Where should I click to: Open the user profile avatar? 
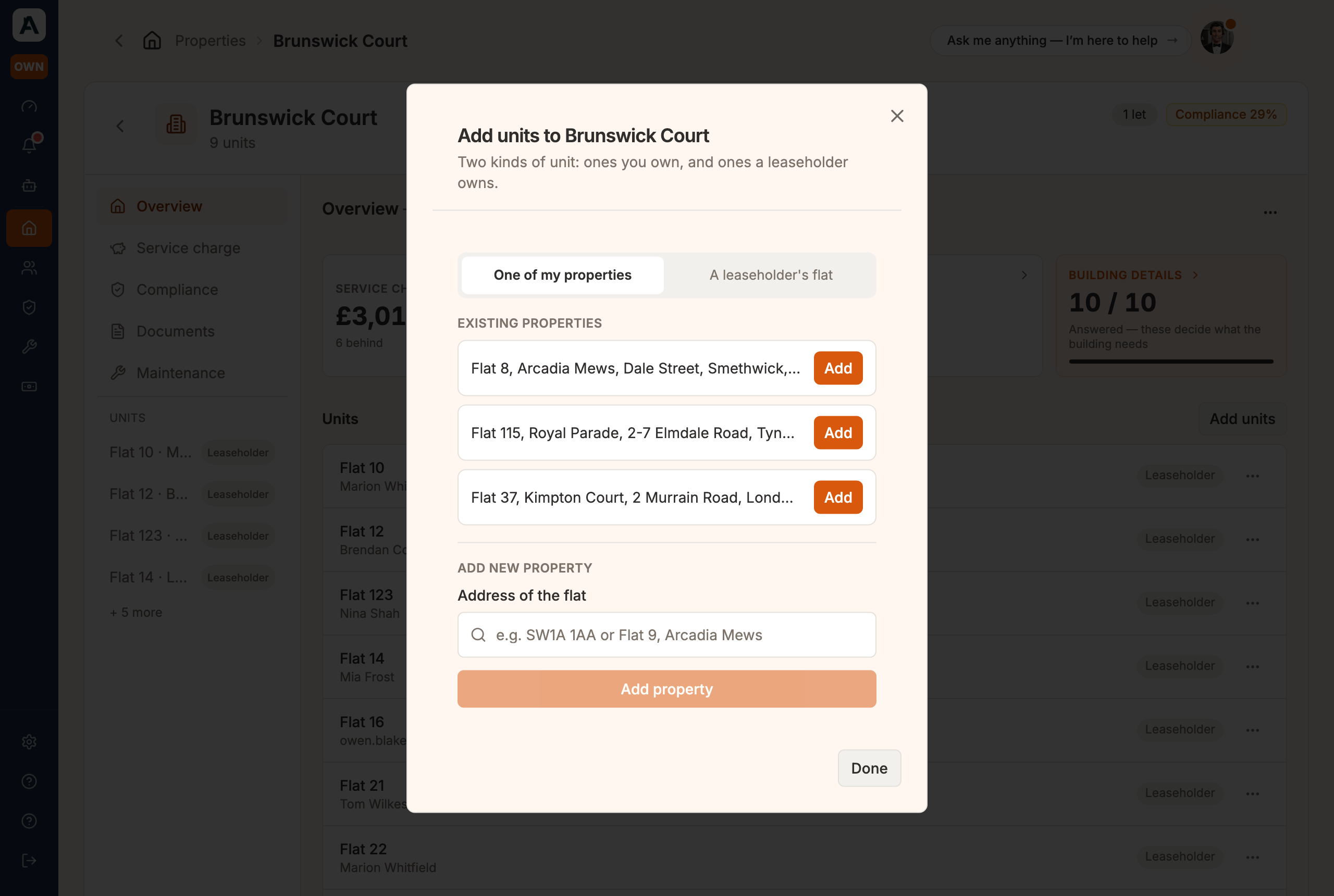pos(1217,38)
